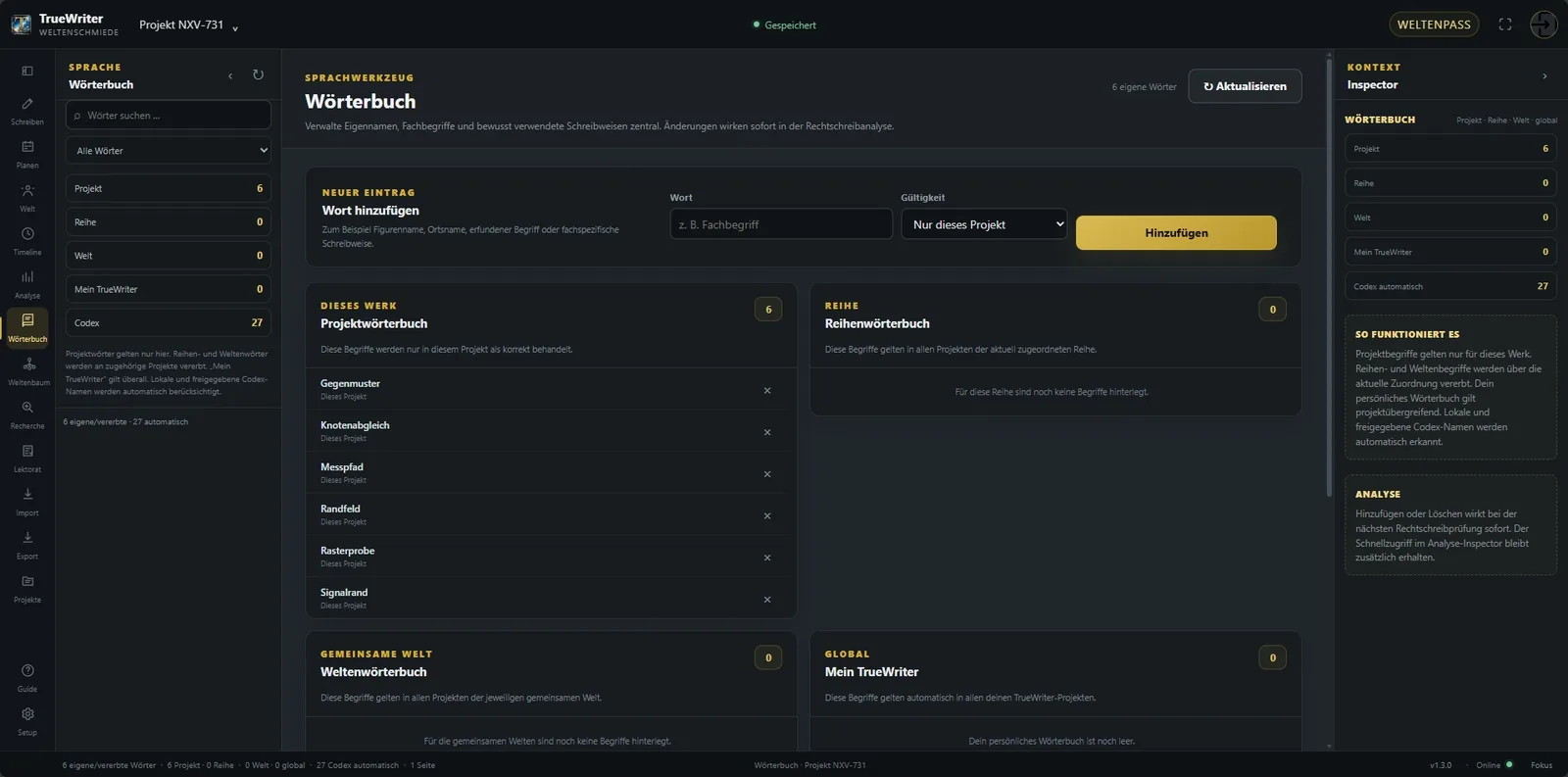Filter by Projekt in left word list
This screenshot has height=777, width=1568.
coord(169,188)
